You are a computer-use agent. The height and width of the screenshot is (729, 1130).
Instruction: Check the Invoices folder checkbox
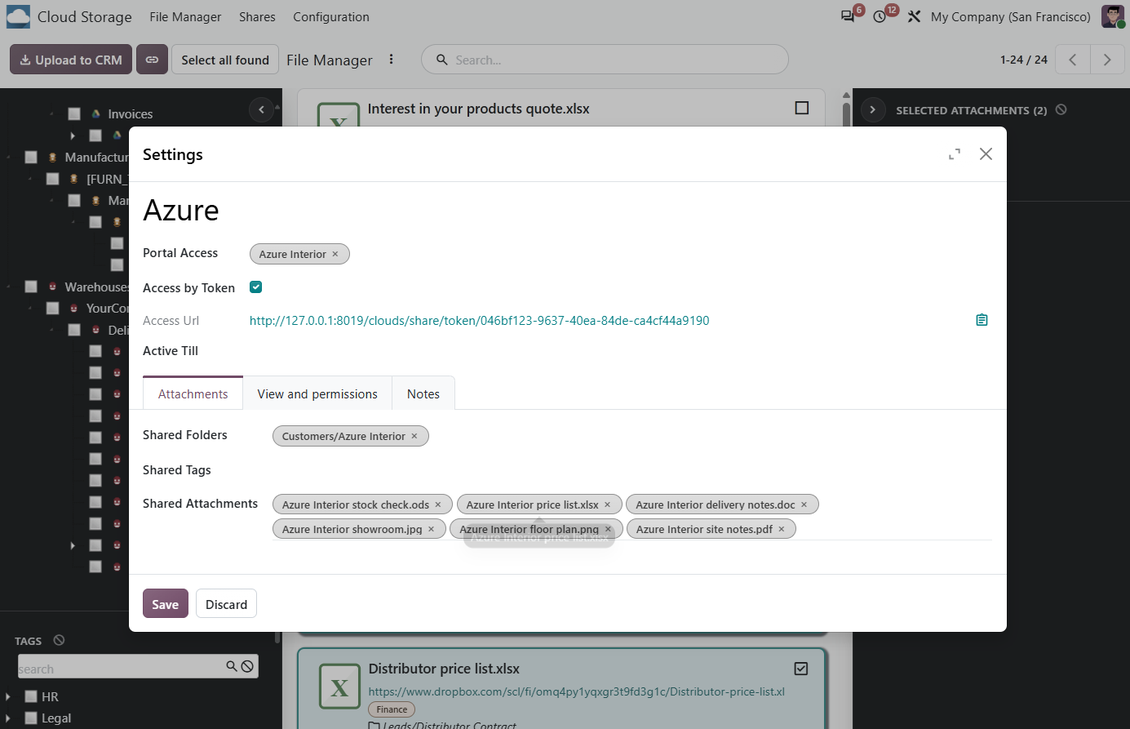(x=74, y=114)
